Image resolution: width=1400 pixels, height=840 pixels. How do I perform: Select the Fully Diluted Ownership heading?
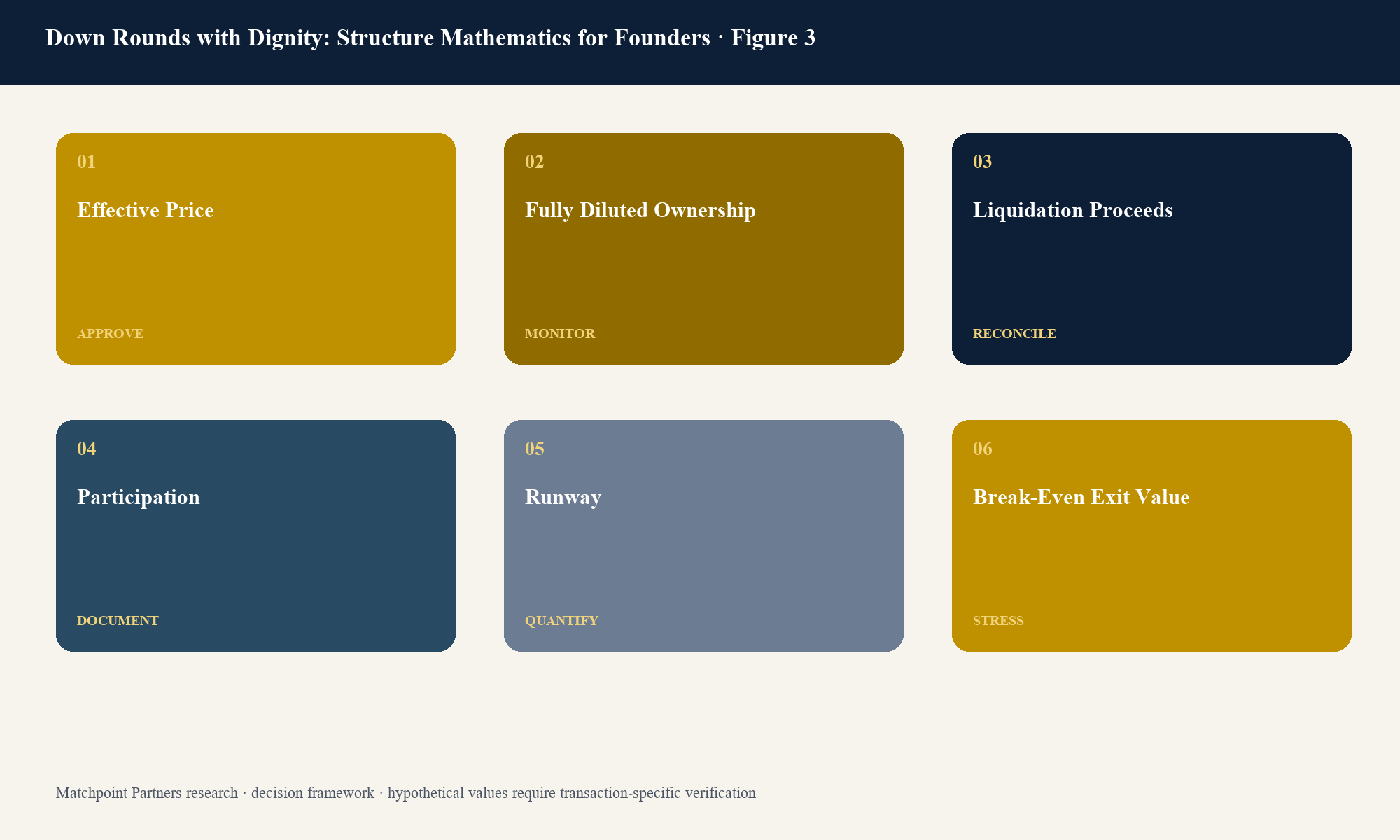640,210
